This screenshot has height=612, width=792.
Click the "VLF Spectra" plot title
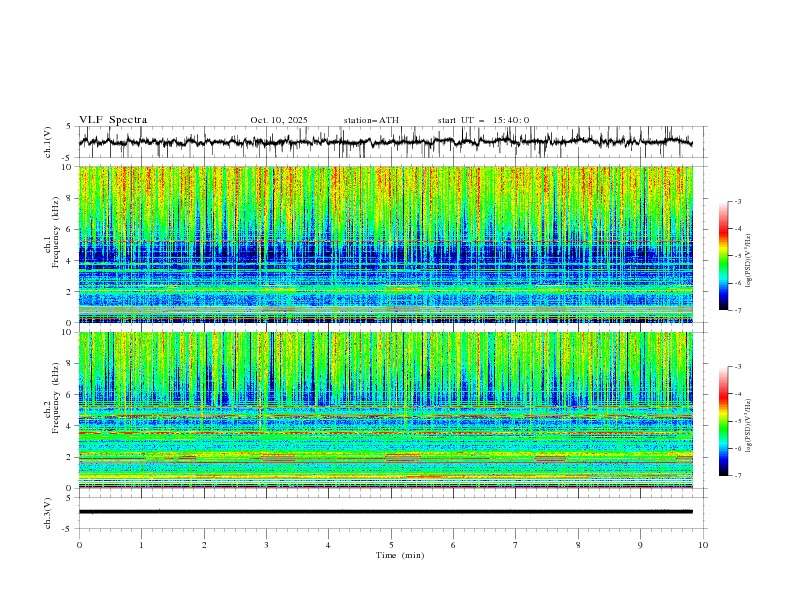pos(113,120)
